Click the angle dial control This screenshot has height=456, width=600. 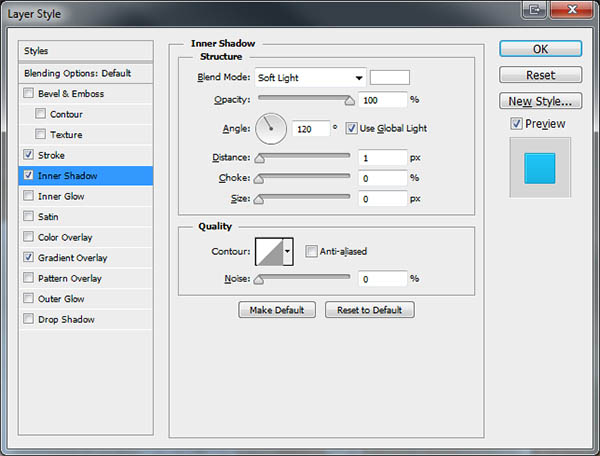click(x=271, y=128)
